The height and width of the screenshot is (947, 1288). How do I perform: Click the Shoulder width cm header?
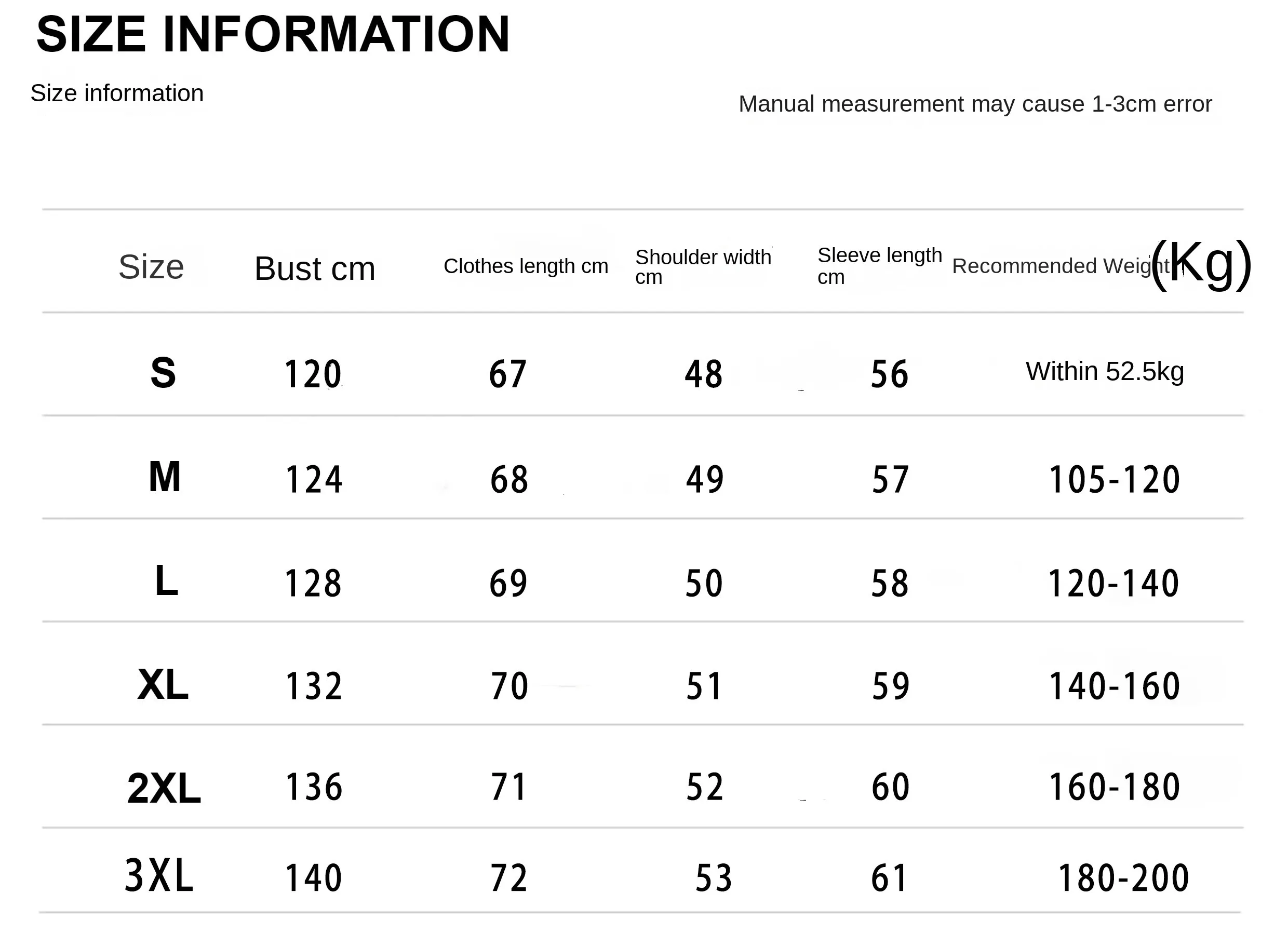pos(704,266)
